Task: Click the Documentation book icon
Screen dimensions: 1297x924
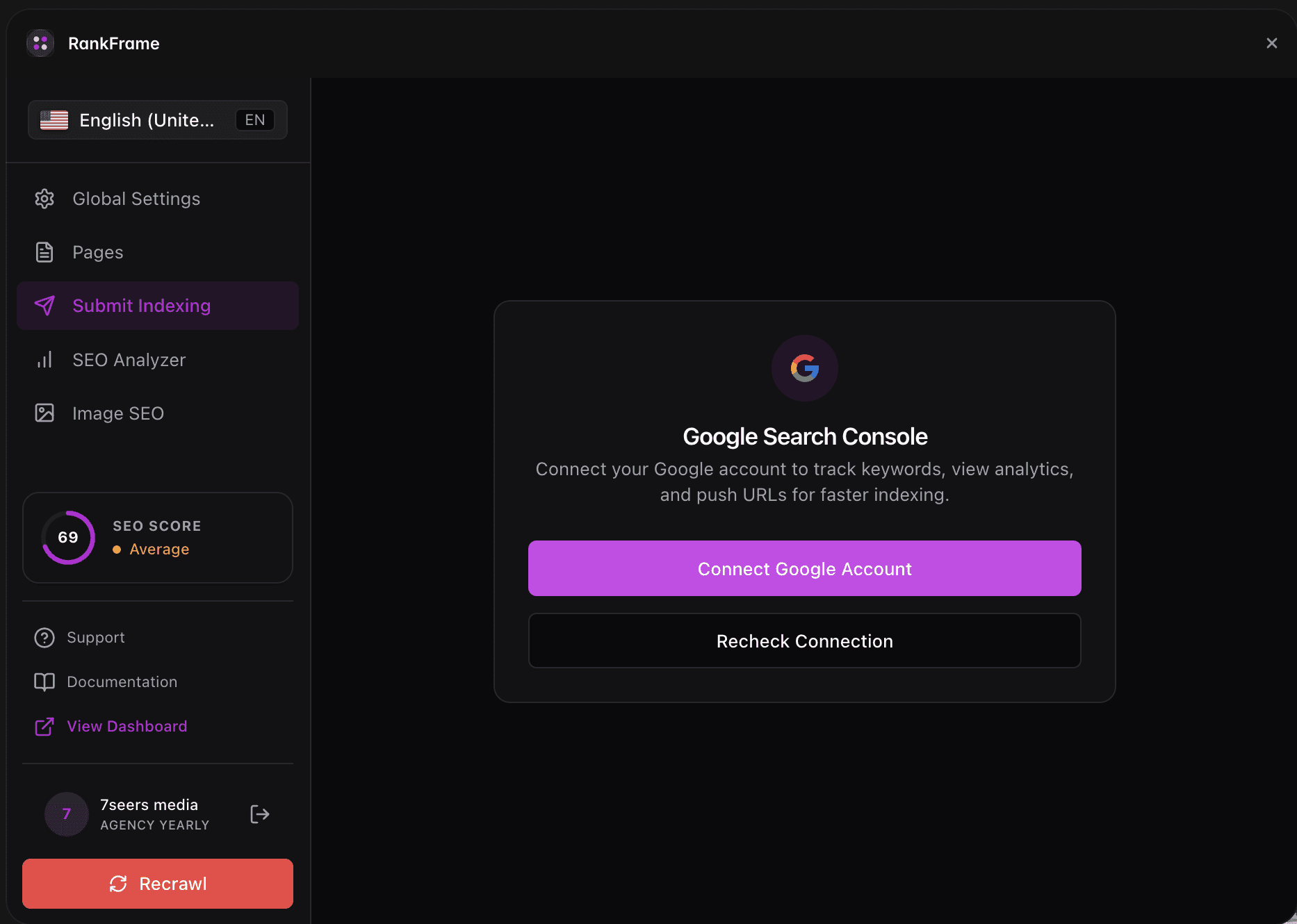Action: point(44,682)
